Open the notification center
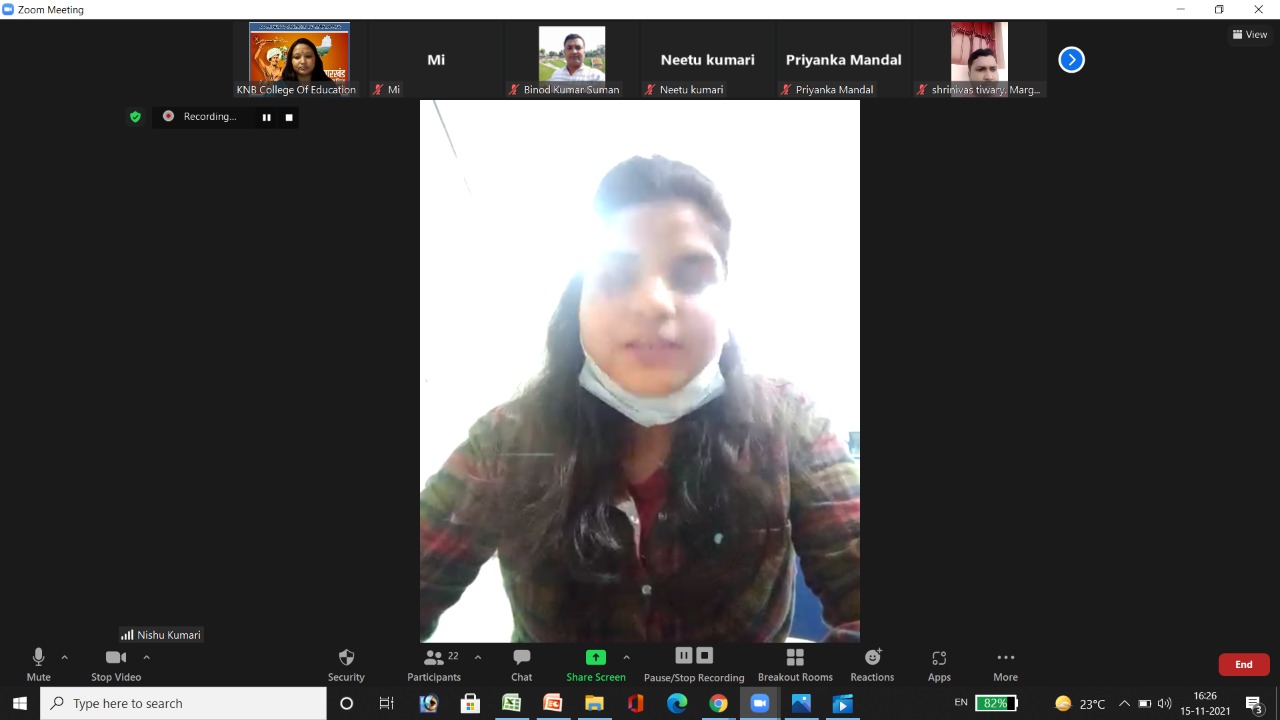Viewport: 1280px width, 720px height. [x=1255, y=704]
